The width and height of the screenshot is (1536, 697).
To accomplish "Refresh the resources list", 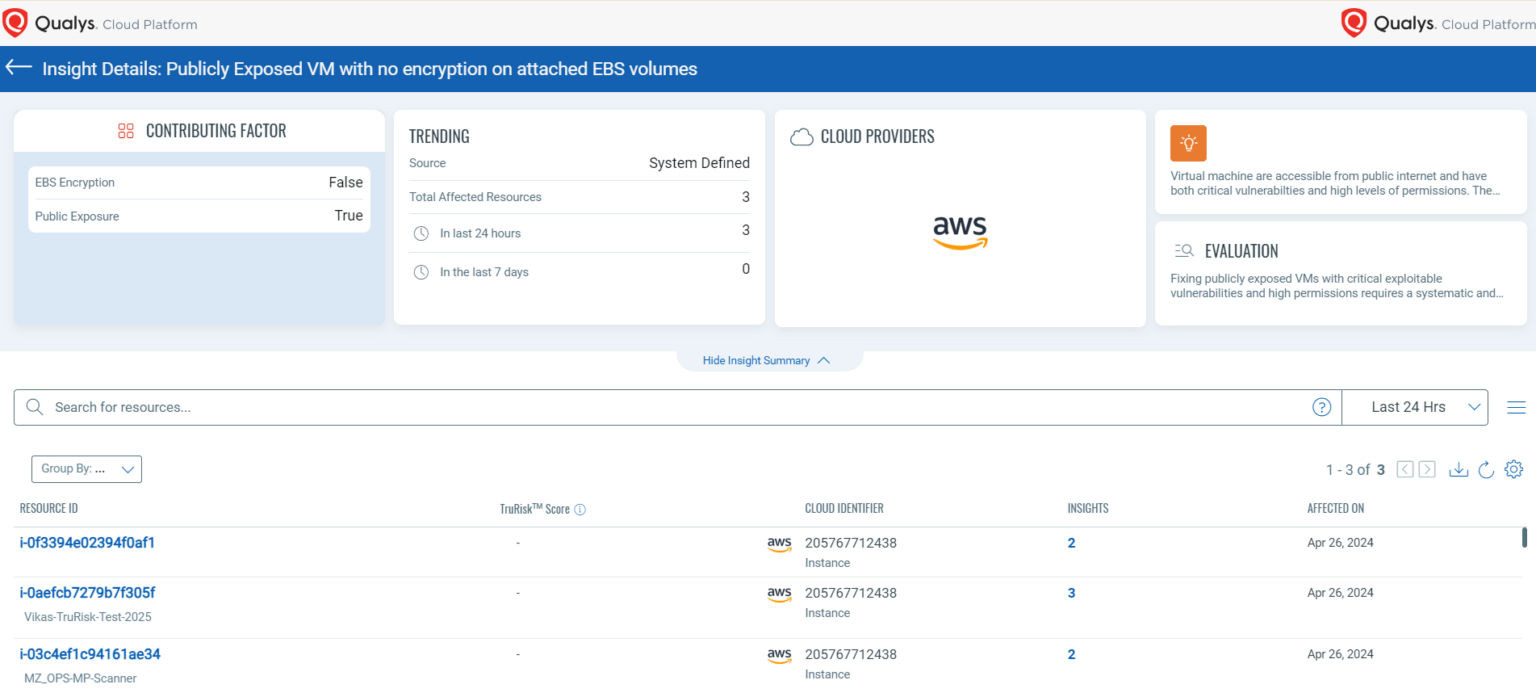I will [x=1486, y=468].
